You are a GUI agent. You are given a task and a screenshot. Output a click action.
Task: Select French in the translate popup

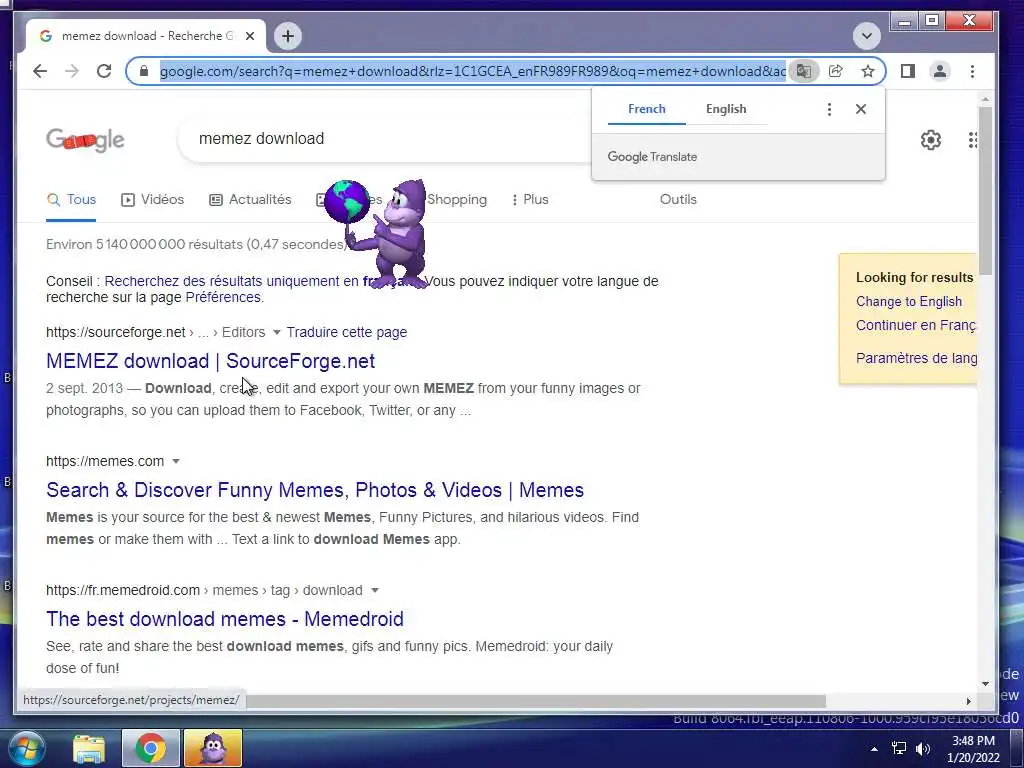pos(647,109)
